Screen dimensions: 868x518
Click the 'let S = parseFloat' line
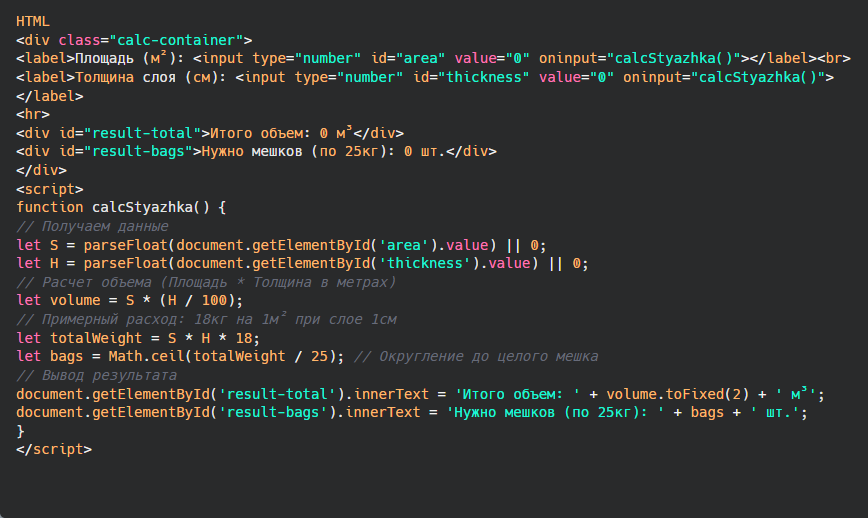pyautogui.click(x=281, y=245)
